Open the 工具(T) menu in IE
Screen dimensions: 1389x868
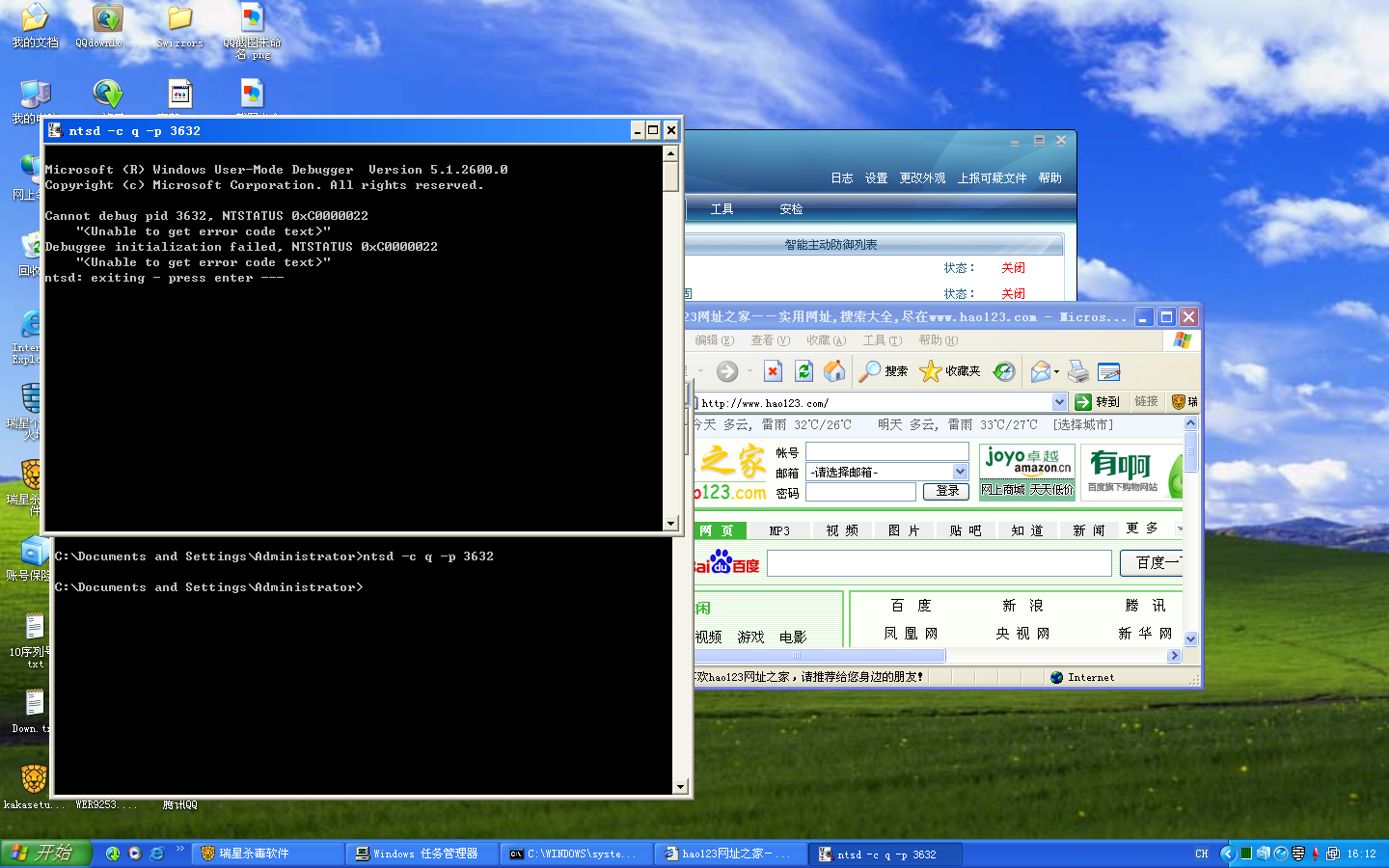(x=882, y=340)
